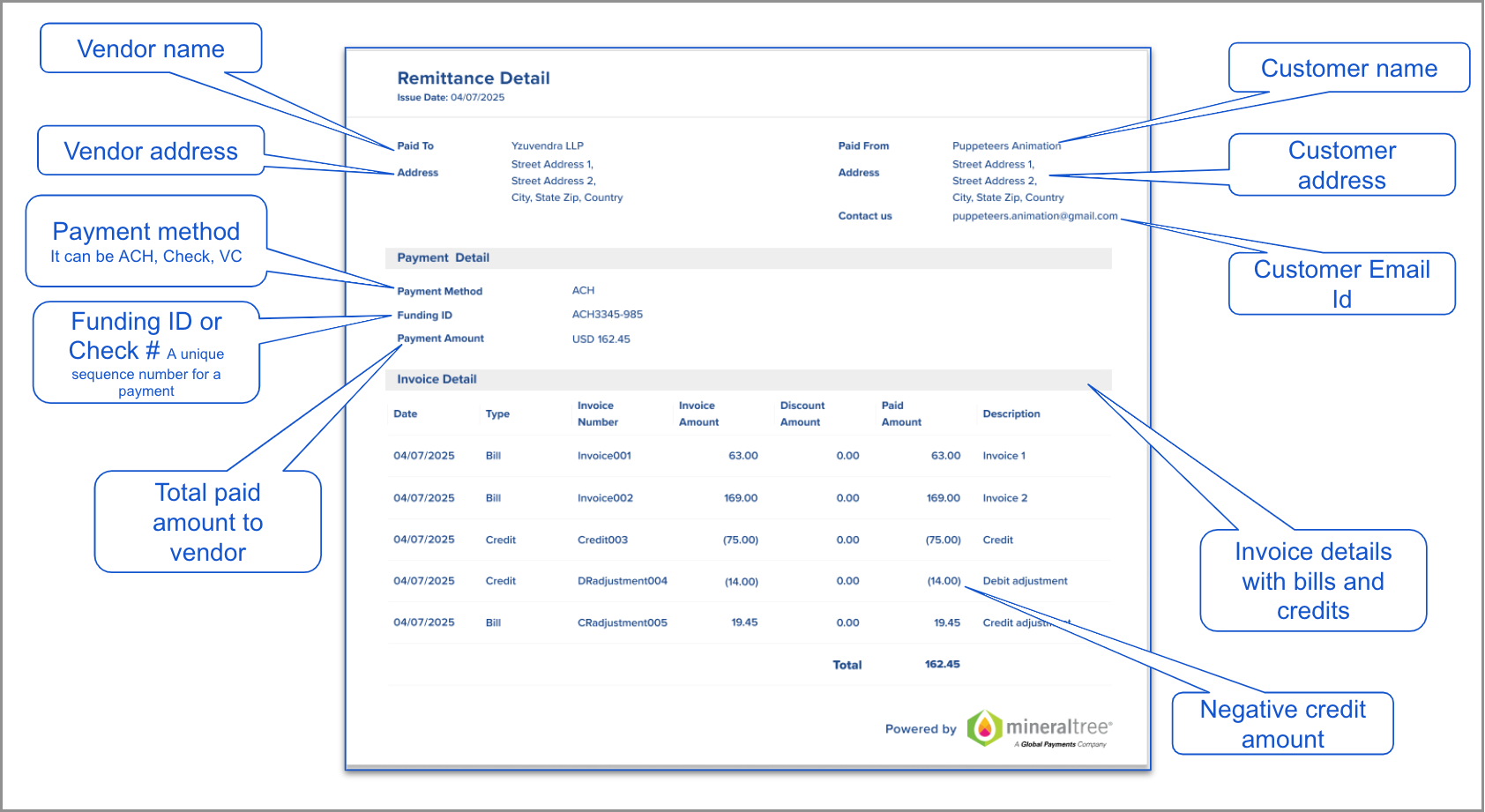Select the Payment Detail section header
The image size is (1485, 812).
point(443,257)
